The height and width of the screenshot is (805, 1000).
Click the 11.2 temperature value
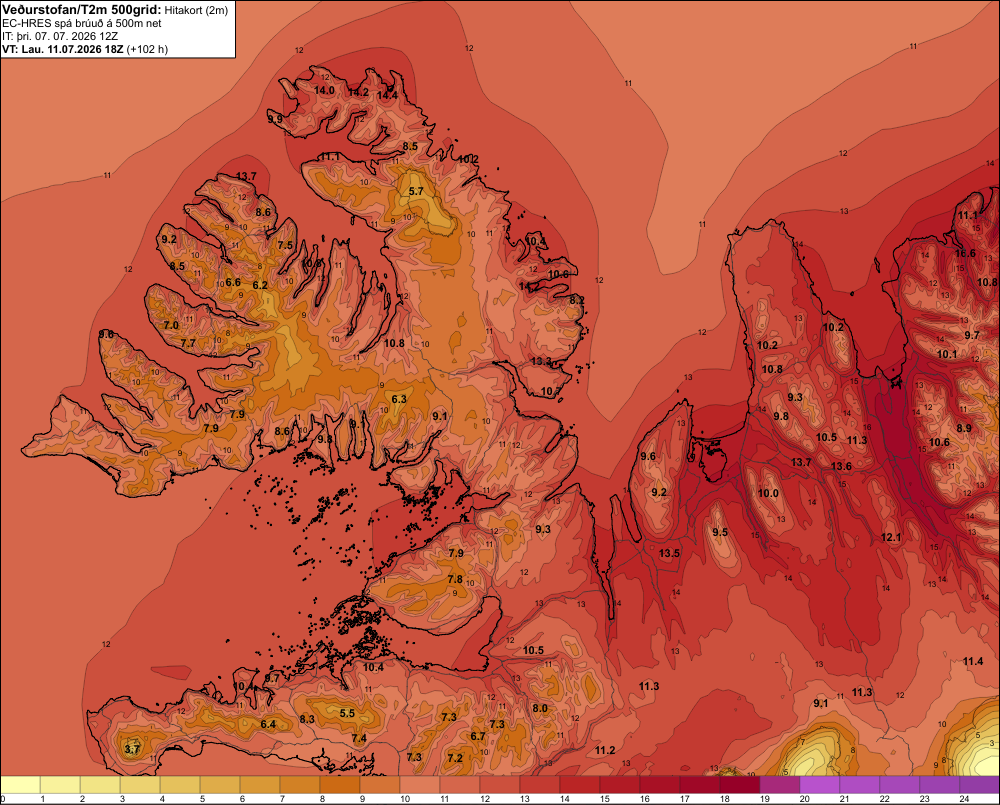coord(605,750)
